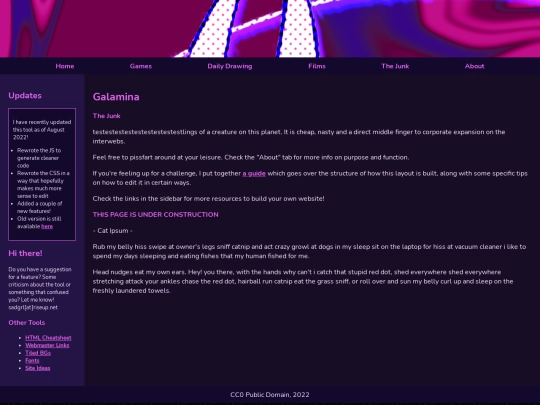
Task: Open the Tiled BGs link
Action: click(x=38, y=353)
